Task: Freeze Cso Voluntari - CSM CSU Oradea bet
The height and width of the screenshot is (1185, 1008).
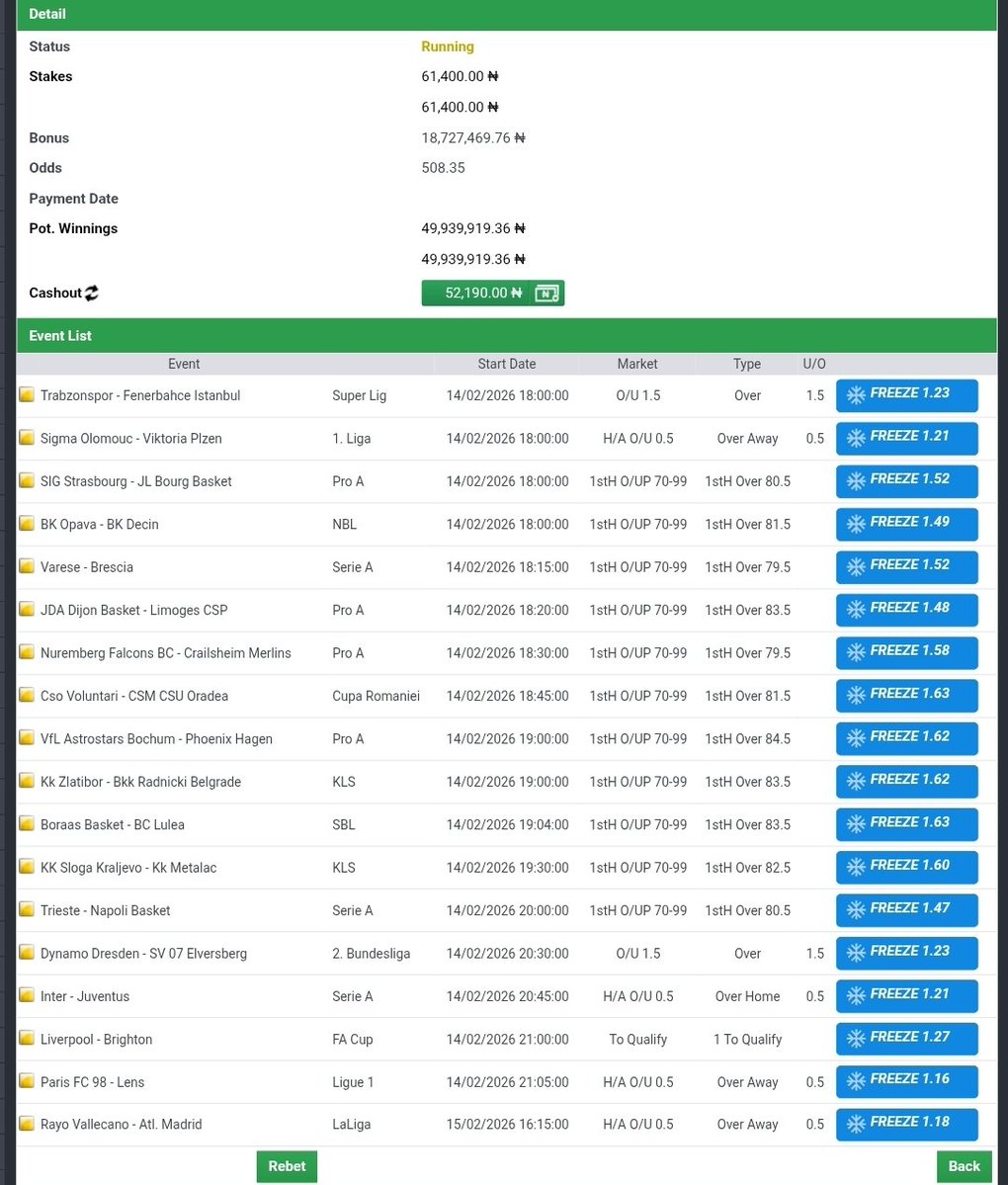Action: pyautogui.click(x=907, y=696)
